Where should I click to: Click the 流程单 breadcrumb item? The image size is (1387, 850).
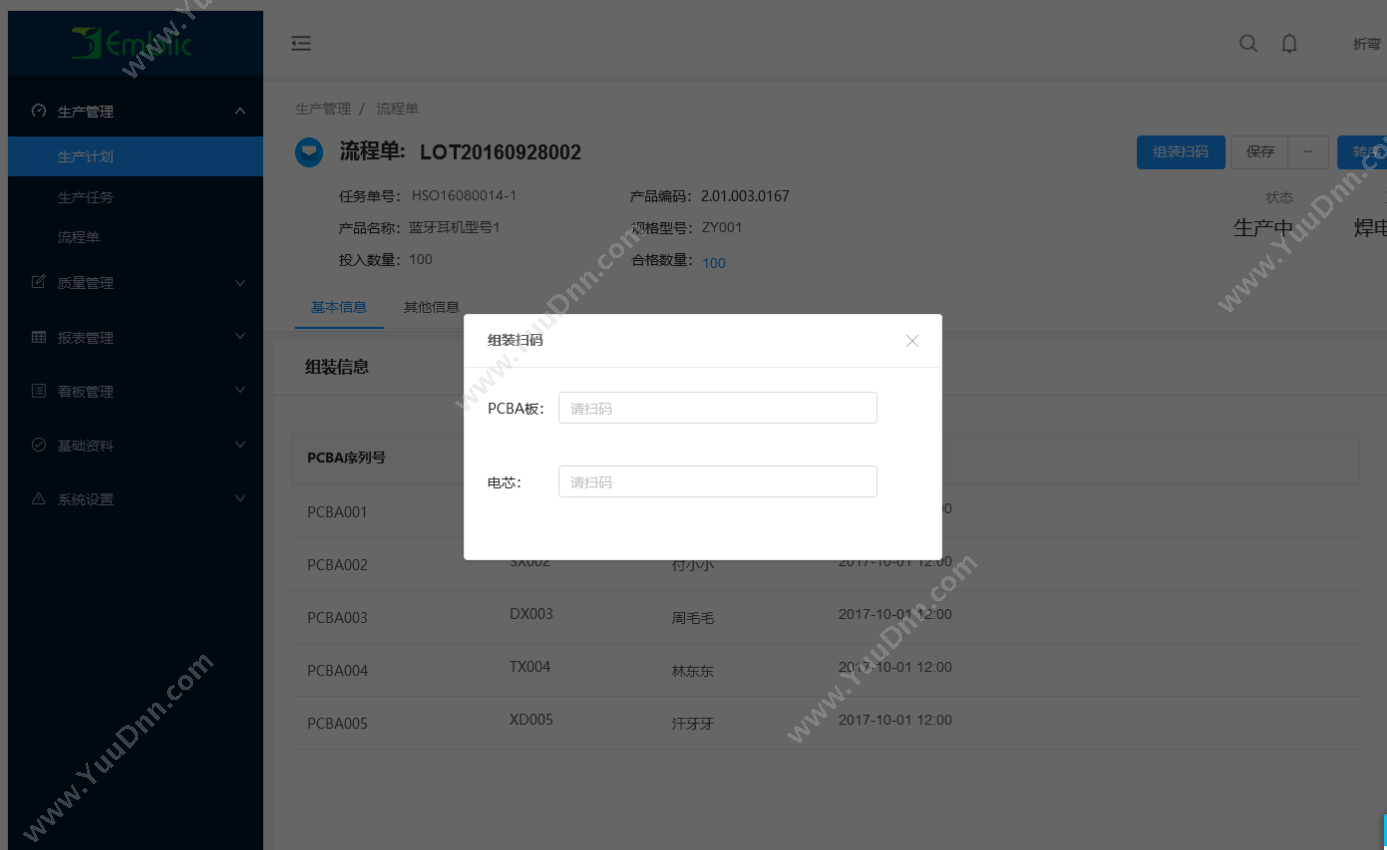pos(397,108)
